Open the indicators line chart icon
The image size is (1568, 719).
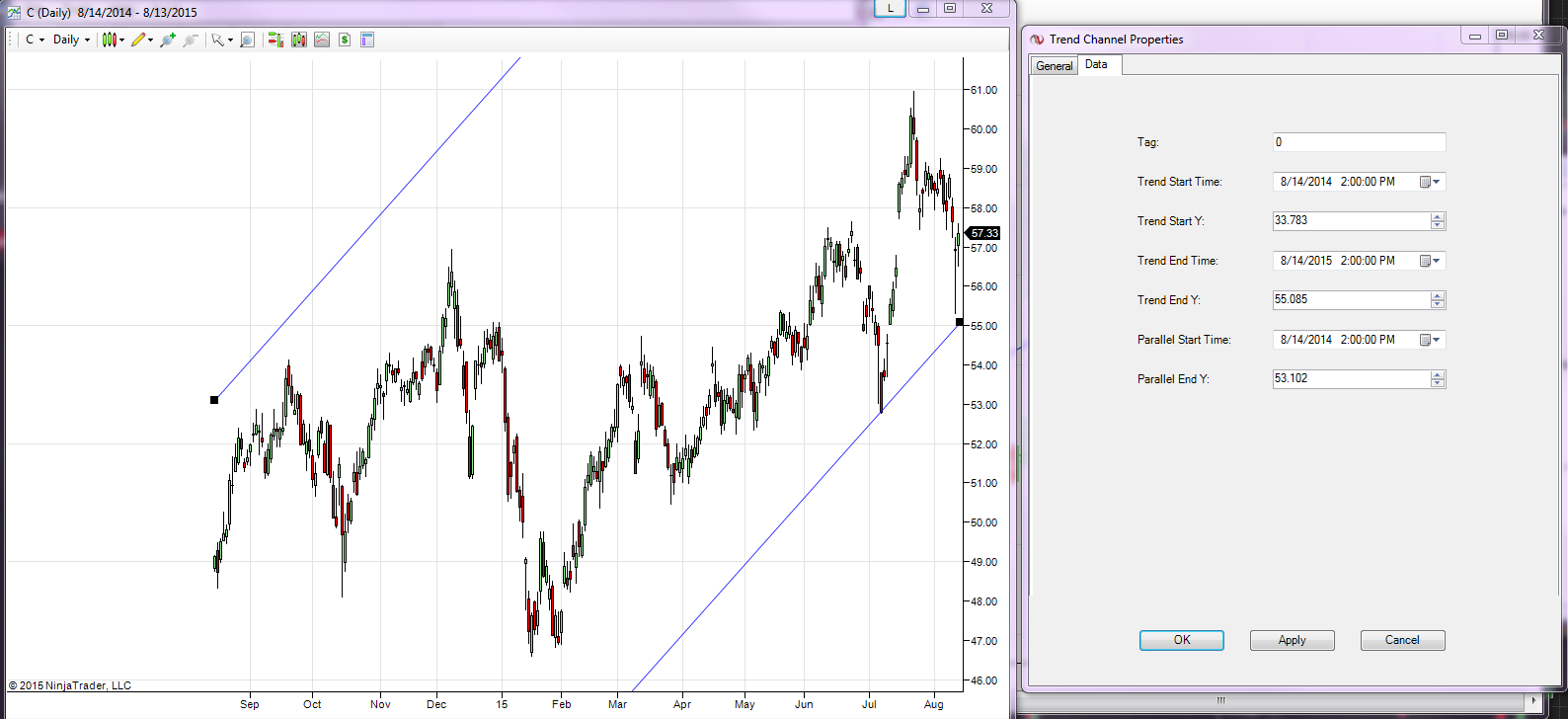(x=322, y=40)
